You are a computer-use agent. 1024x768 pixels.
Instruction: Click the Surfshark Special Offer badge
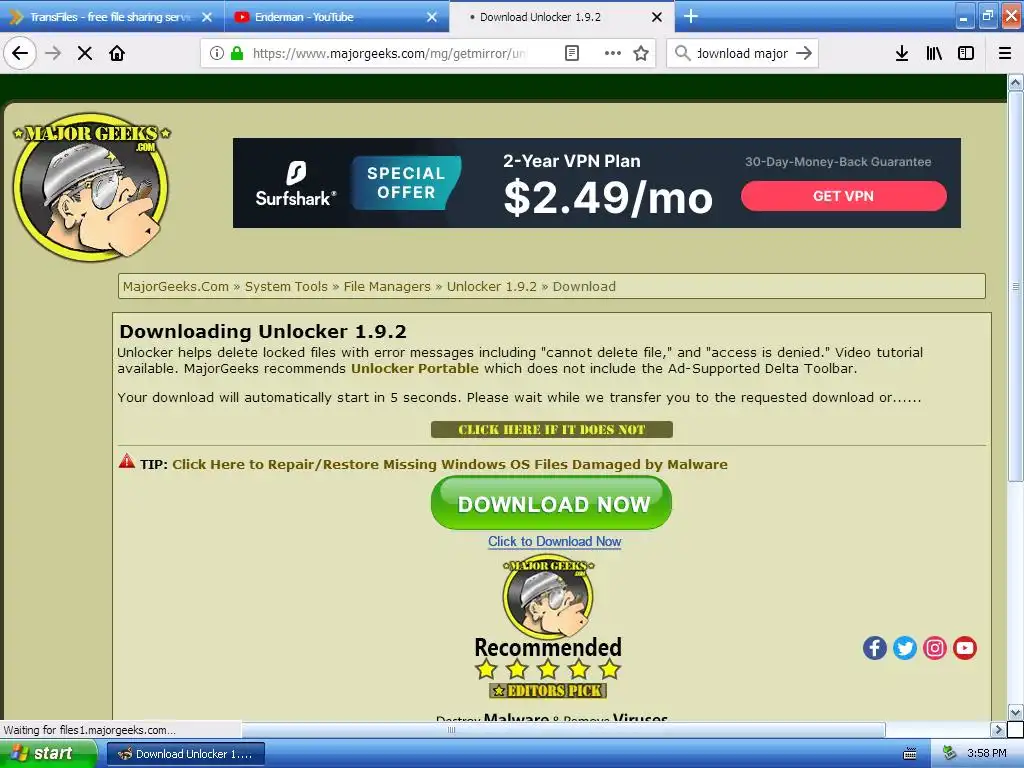[x=406, y=183]
